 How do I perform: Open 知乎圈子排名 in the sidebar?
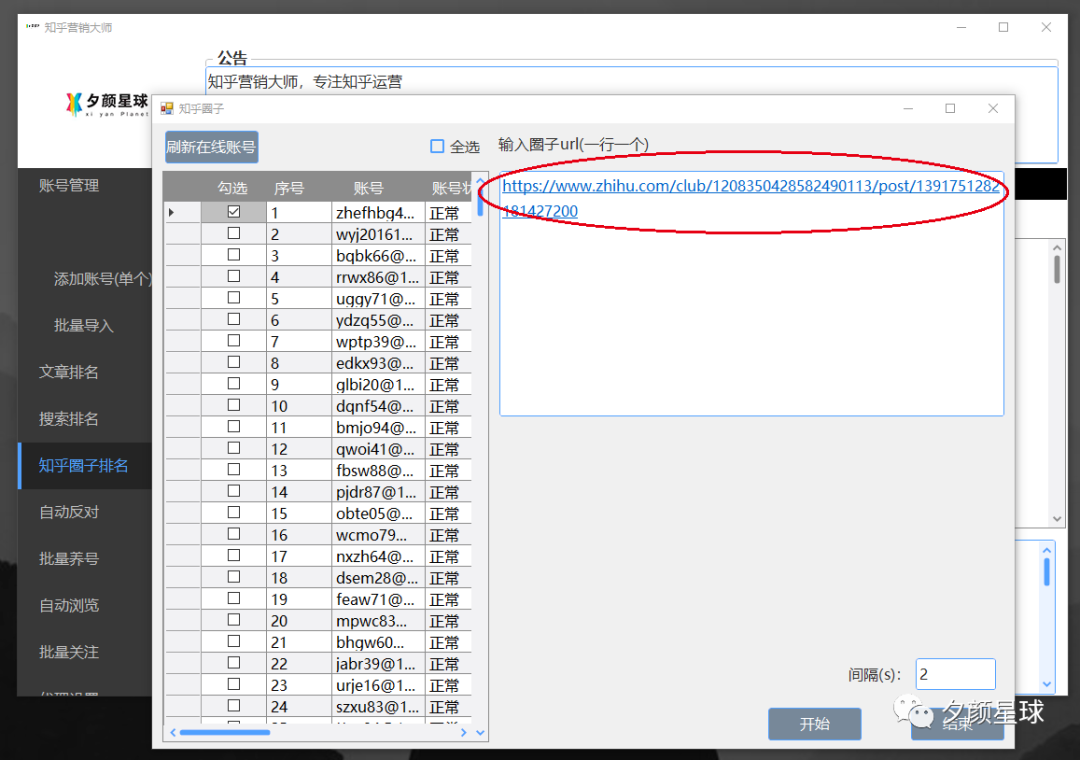coord(83,466)
